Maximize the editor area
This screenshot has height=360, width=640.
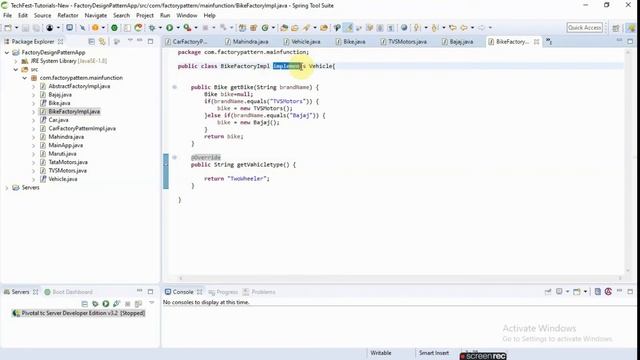(x=630, y=41)
